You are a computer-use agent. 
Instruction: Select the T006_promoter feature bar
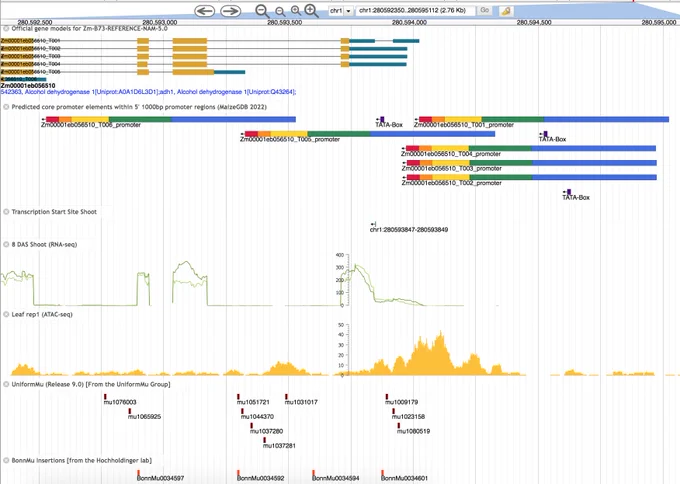click(171, 119)
